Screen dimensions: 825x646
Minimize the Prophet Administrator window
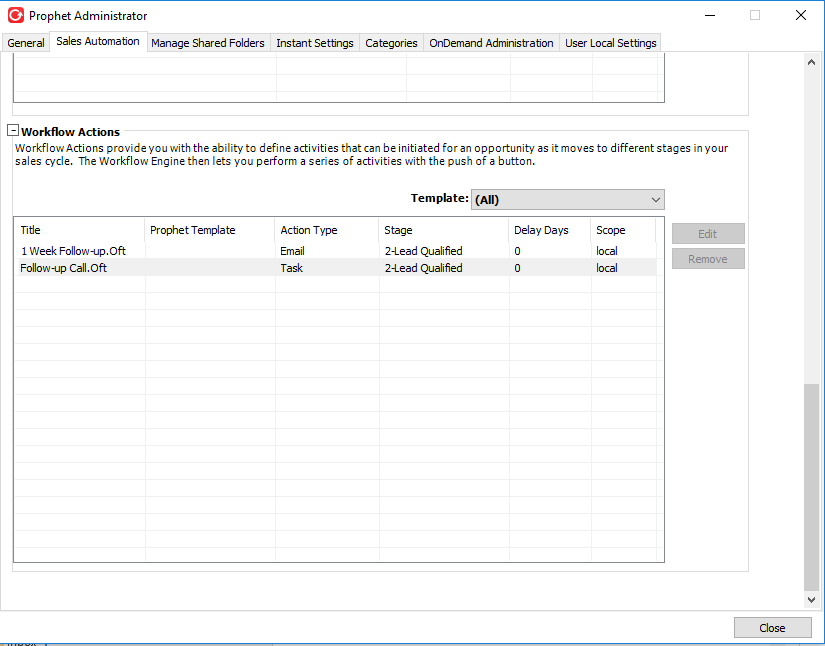tap(710, 15)
